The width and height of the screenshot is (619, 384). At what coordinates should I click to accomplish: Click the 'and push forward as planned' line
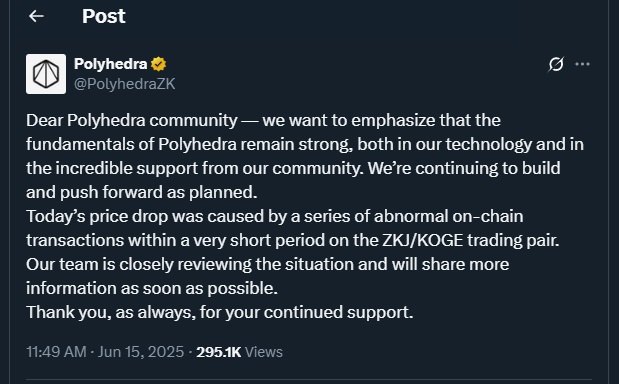tap(142, 192)
